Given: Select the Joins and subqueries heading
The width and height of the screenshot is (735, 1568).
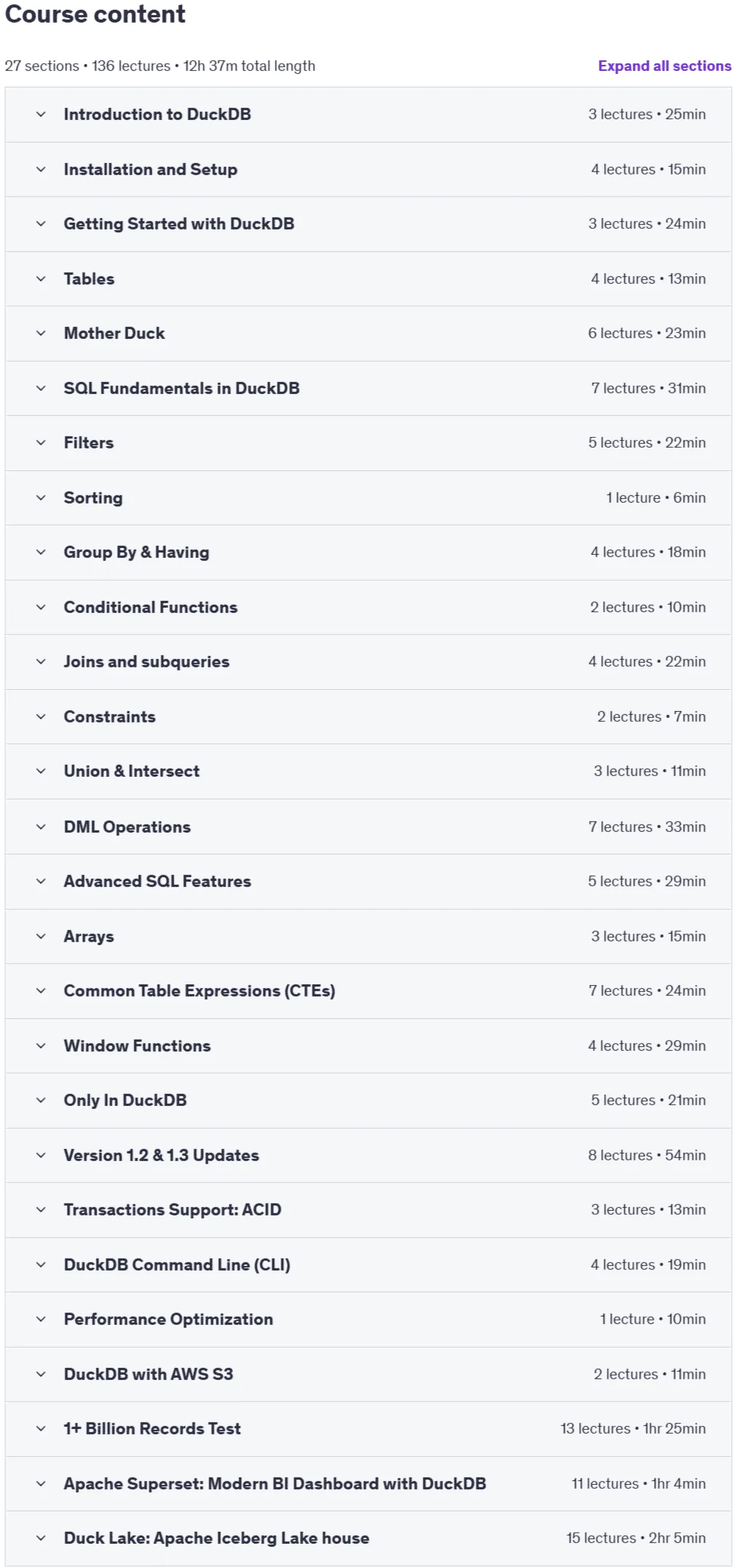Looking at the screenshot, I should pyautogui.click(x=147, y=662).
